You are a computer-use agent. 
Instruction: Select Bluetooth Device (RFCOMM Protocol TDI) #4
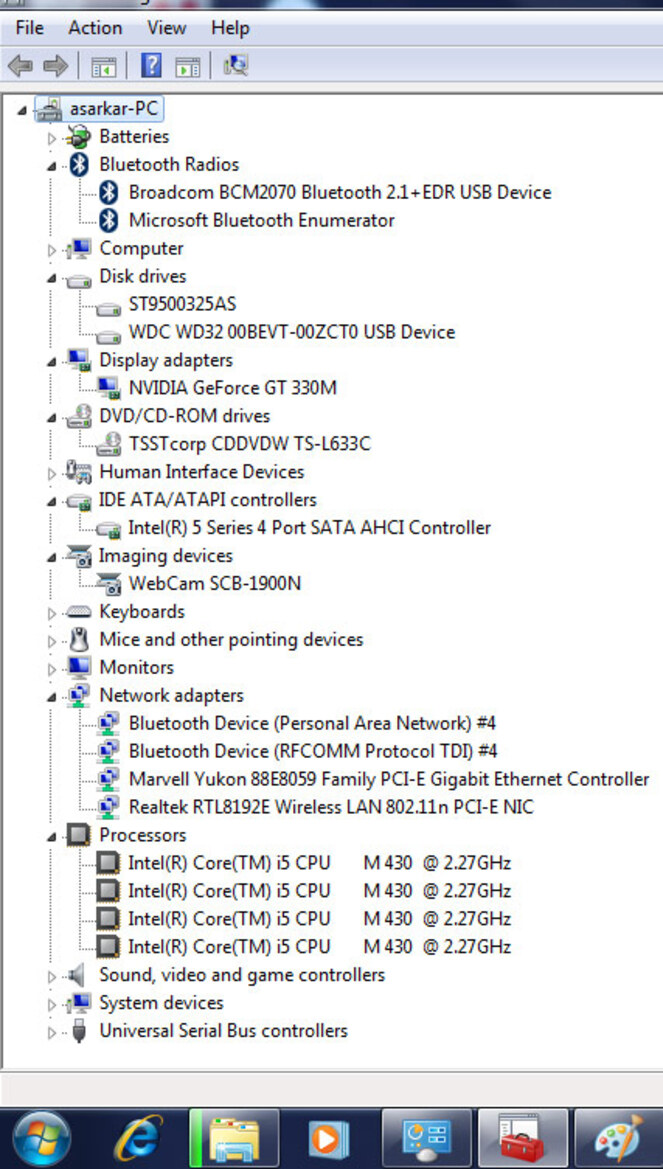pyautogui.click(x=313, y=751)
